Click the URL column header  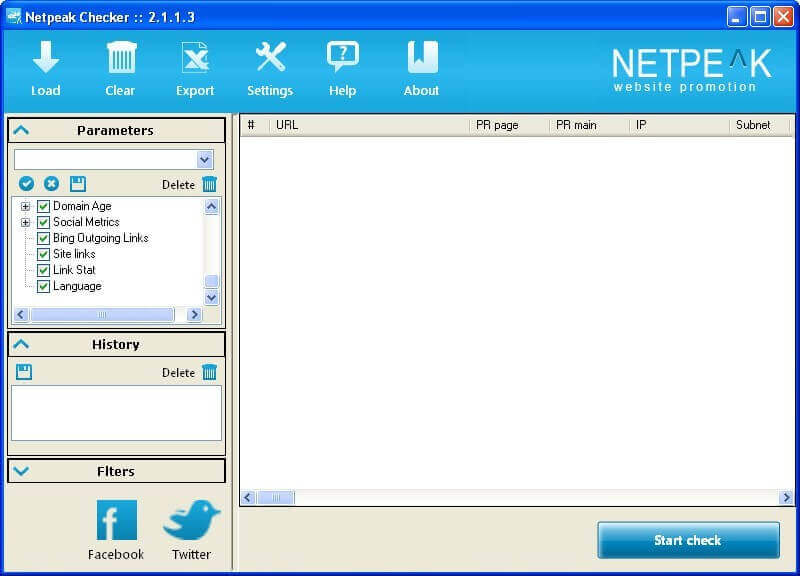[x=287, y=125]
